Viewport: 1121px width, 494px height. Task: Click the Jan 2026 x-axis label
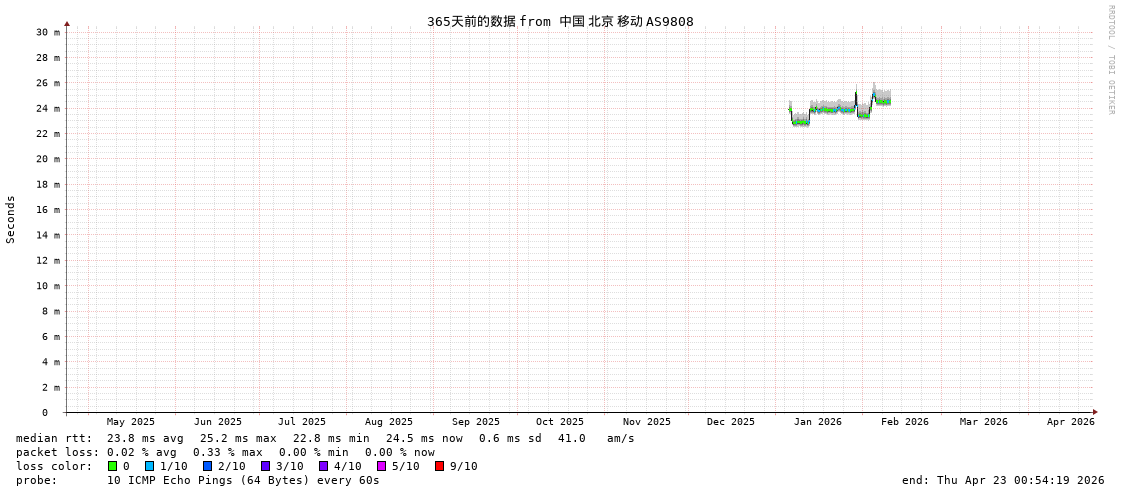pyautogui.click(x=817, y=422)
